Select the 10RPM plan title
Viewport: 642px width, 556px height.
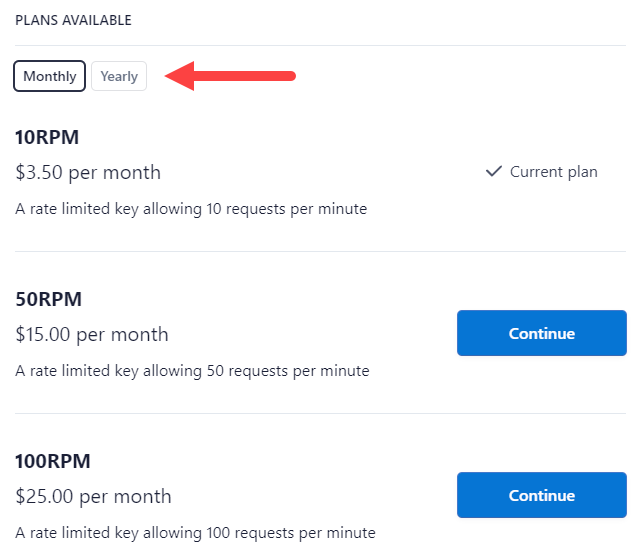[x=47, y=138]
